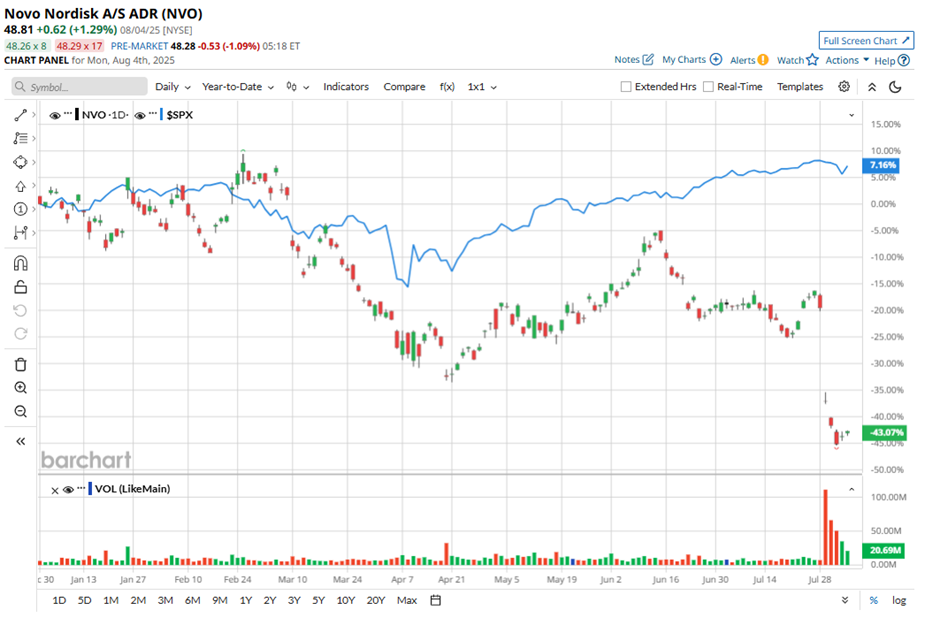940x633 pixels.
Task: Hide the NVO series eye toggle
Action: point(55,116)
